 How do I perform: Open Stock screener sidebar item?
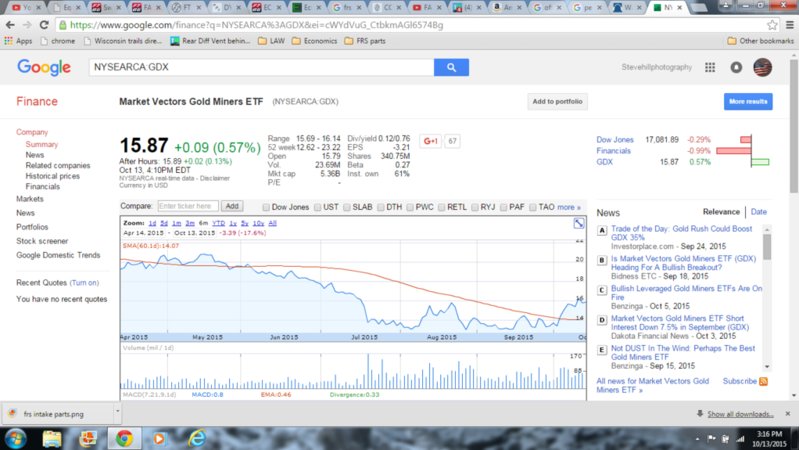42,241
